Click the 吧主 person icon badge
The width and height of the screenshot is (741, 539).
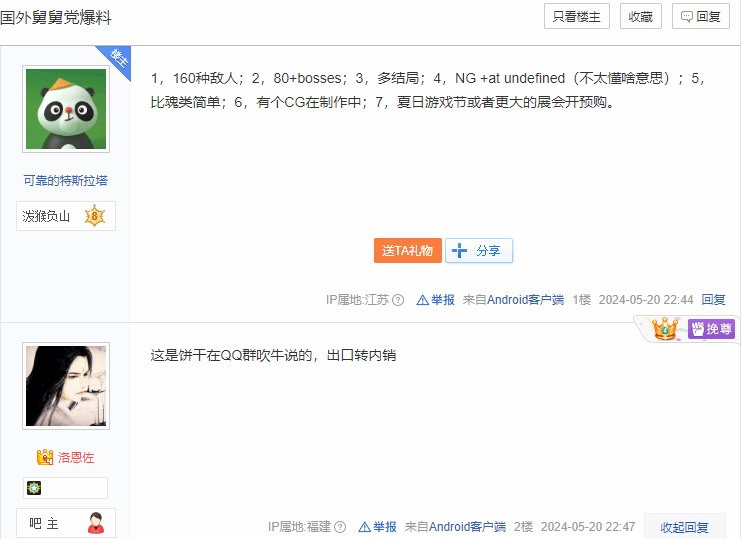96,523
